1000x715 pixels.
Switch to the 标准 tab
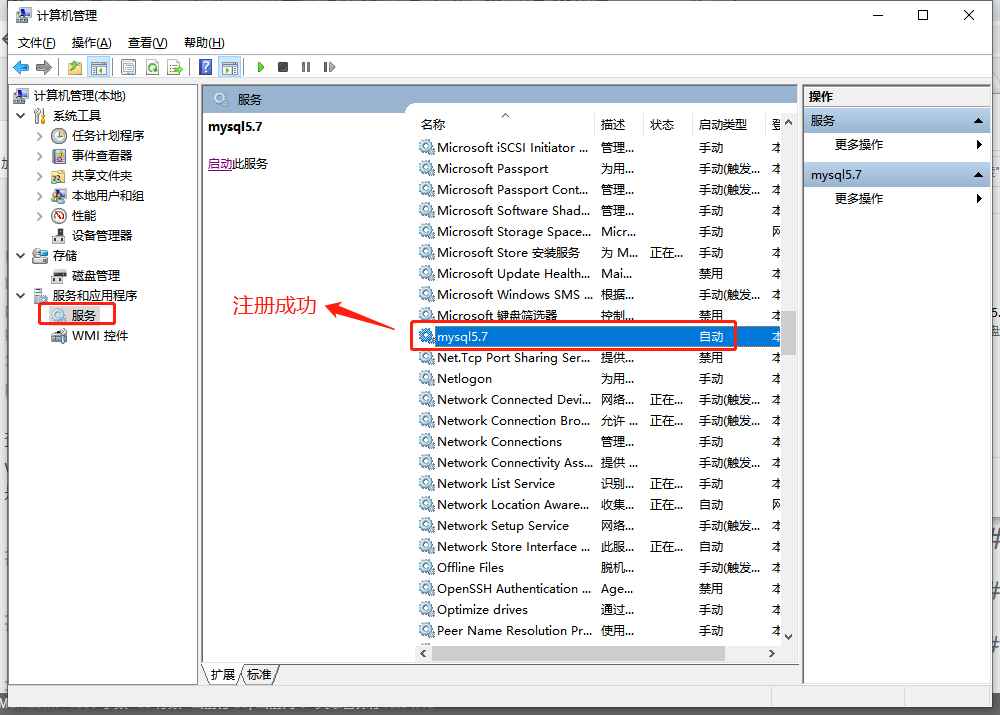point(259,674)
